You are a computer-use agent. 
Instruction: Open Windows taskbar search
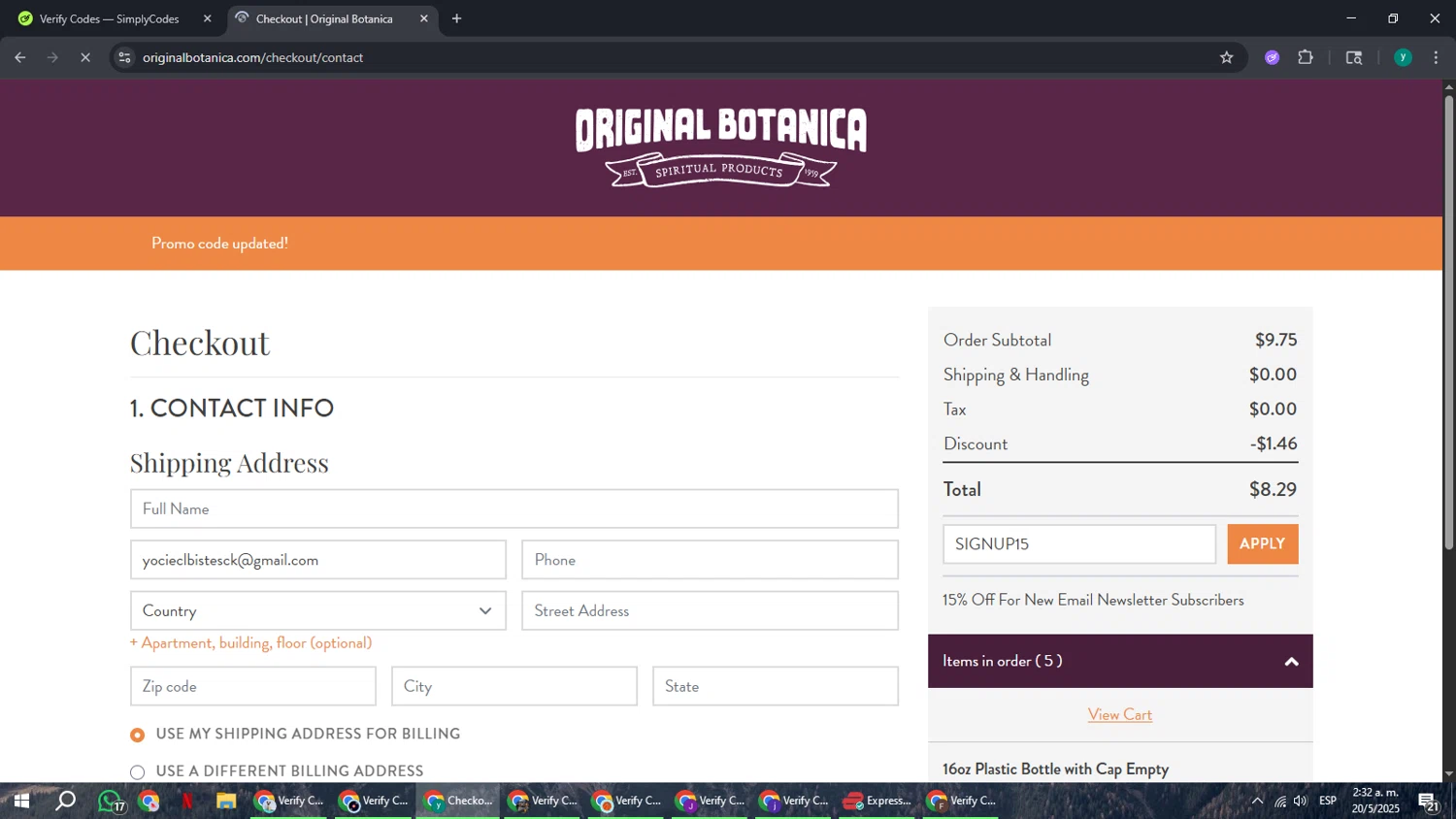tap(65, 801)
